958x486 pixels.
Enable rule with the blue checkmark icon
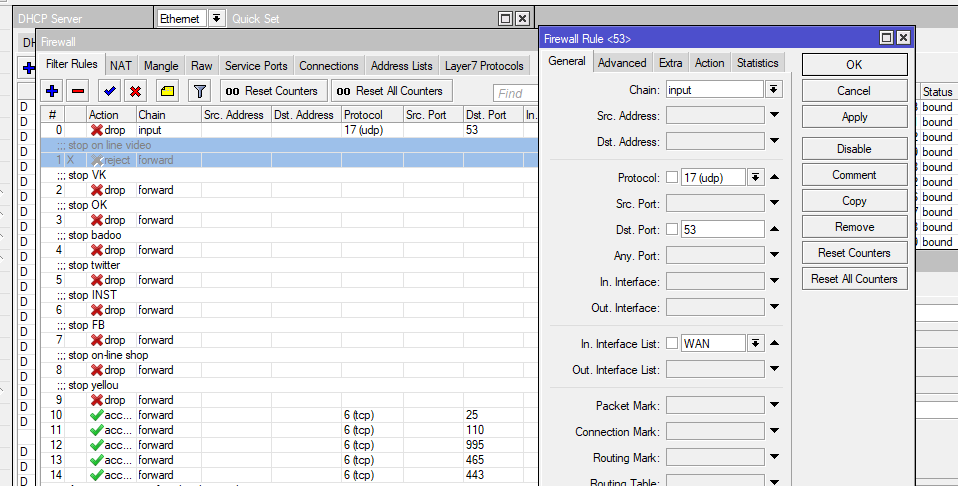pyautogui.click(x=109, y=91)
